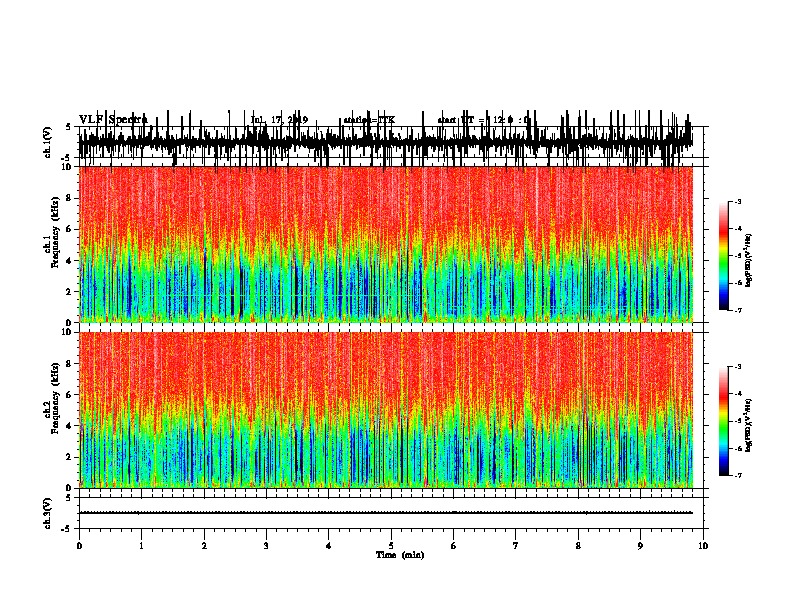
Task: Click the time-axis tick label '7'
Action: pos(516,546)
